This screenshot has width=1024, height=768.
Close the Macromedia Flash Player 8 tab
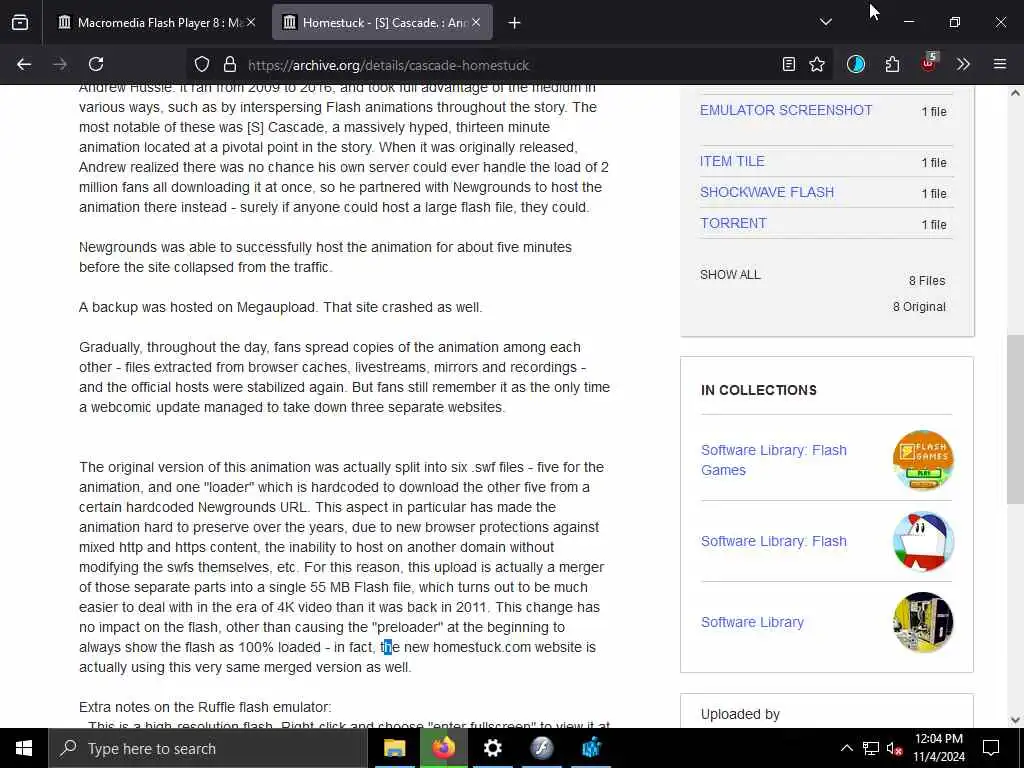pos(251,22)
